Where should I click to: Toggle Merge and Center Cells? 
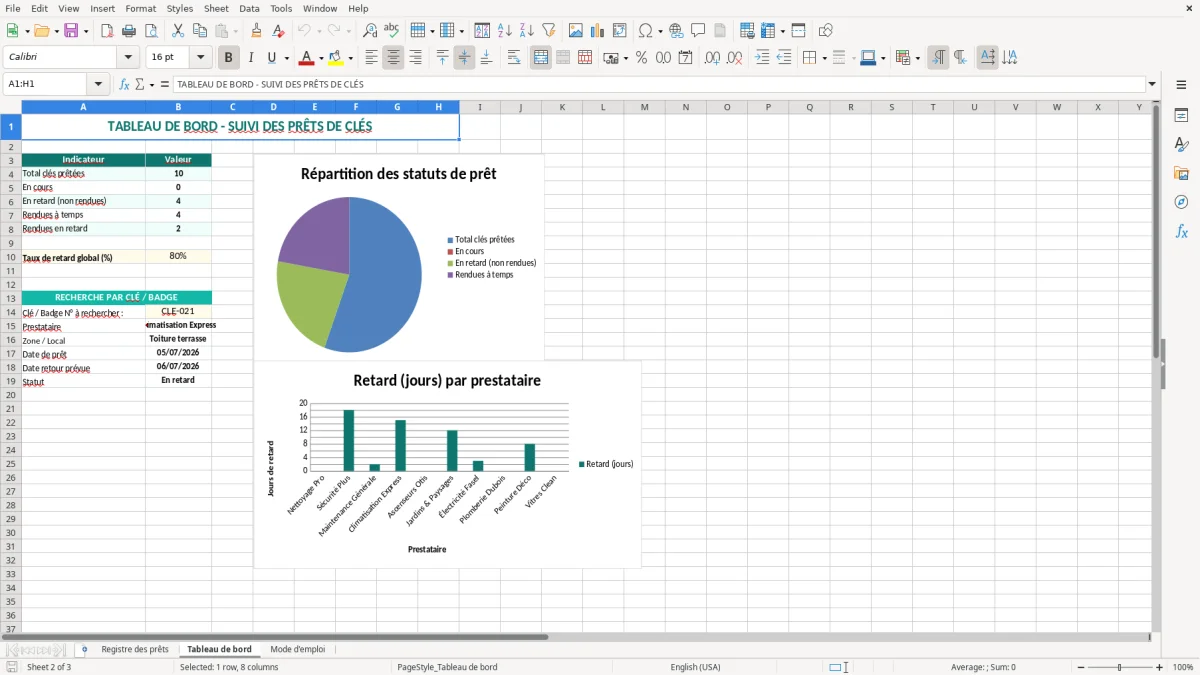541,58
